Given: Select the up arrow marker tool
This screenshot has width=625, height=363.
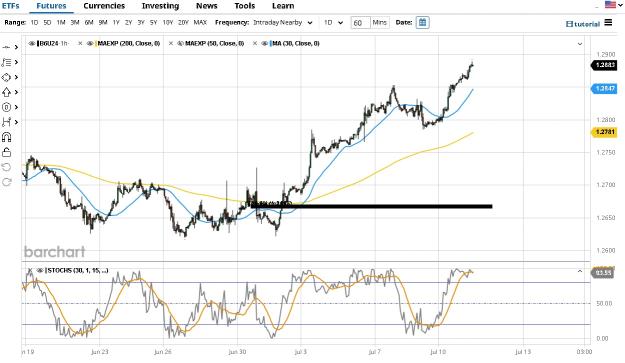Looking at the screenshot, I should (6, 92).
